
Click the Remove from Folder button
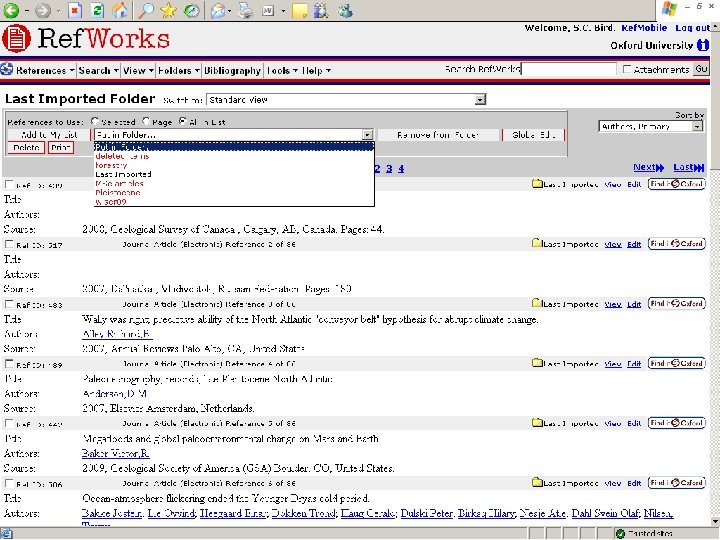[x=438, y=135]
